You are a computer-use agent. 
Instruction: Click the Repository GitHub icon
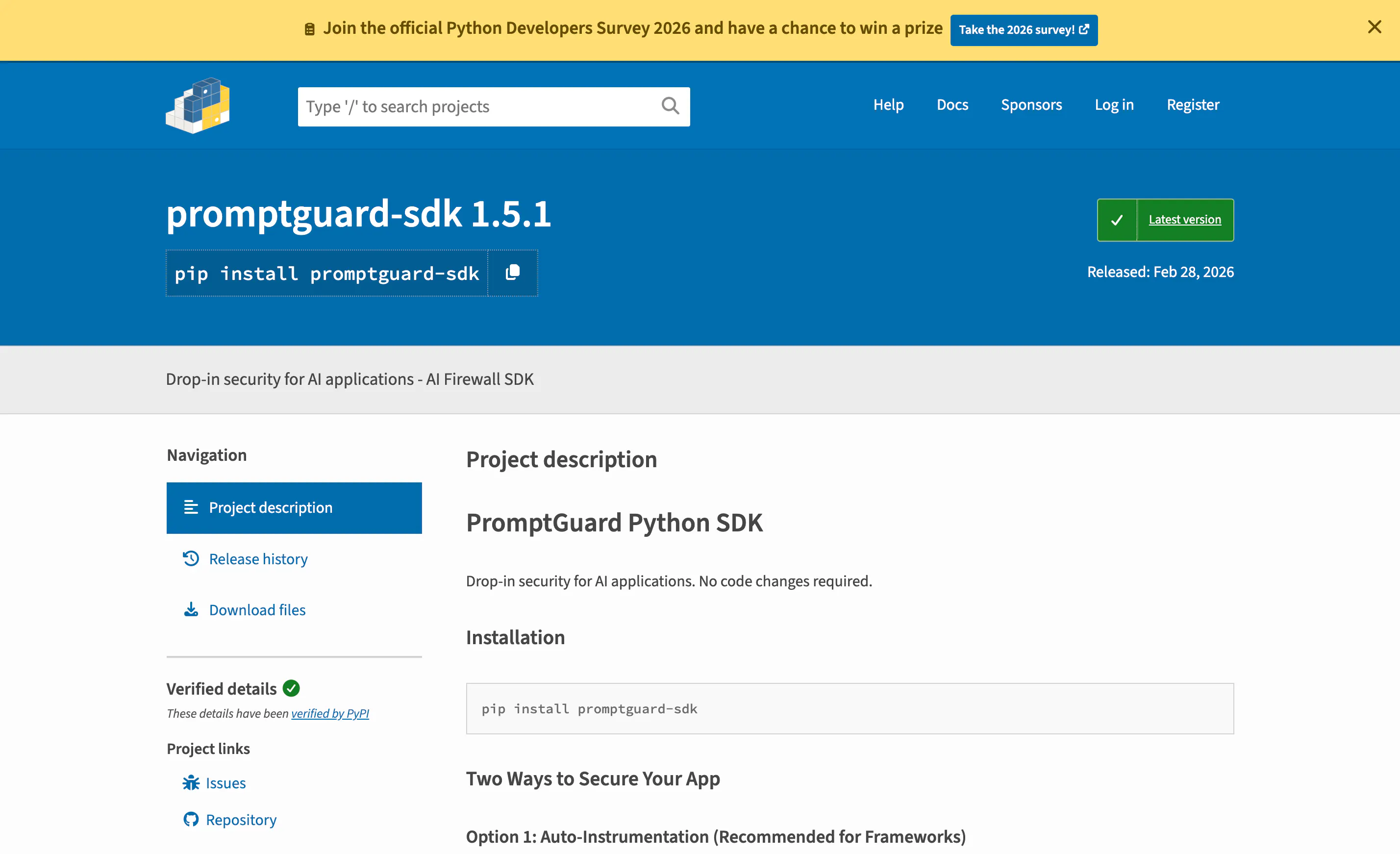191,819
